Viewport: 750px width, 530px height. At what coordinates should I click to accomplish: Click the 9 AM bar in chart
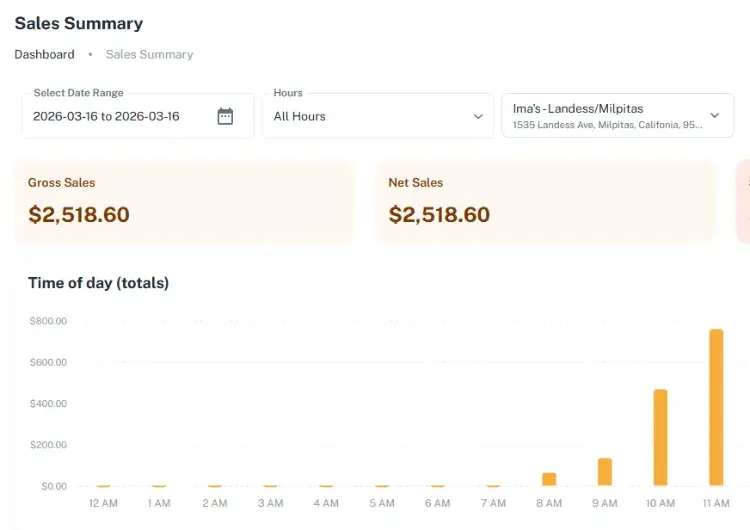coord(605,472)
